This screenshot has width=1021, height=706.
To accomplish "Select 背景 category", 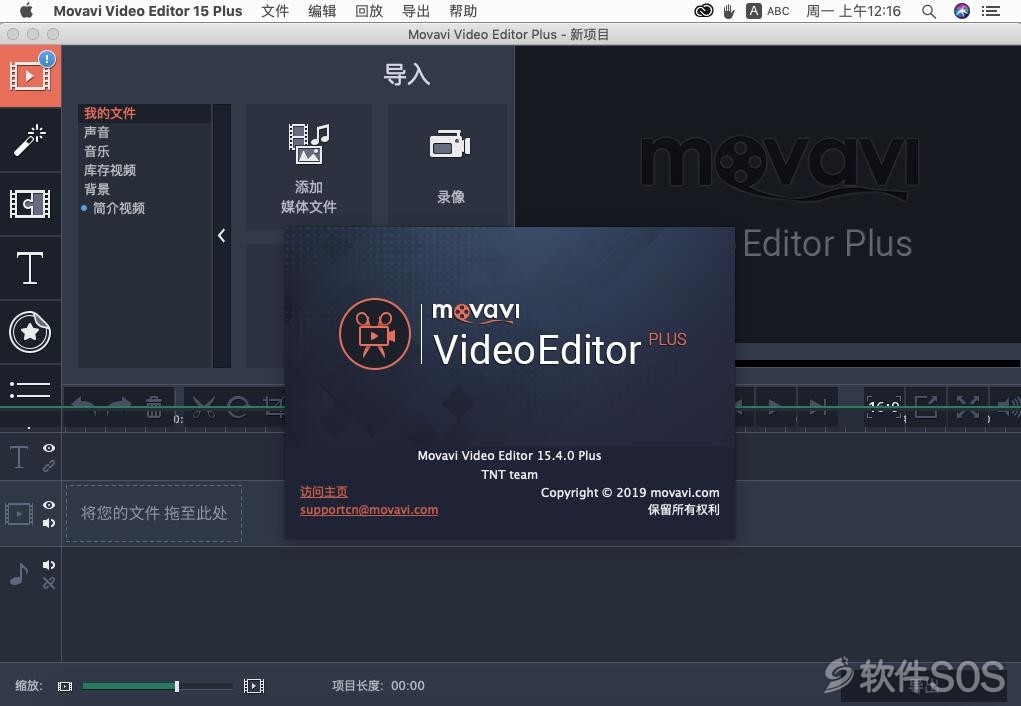I will click(96, 189).
